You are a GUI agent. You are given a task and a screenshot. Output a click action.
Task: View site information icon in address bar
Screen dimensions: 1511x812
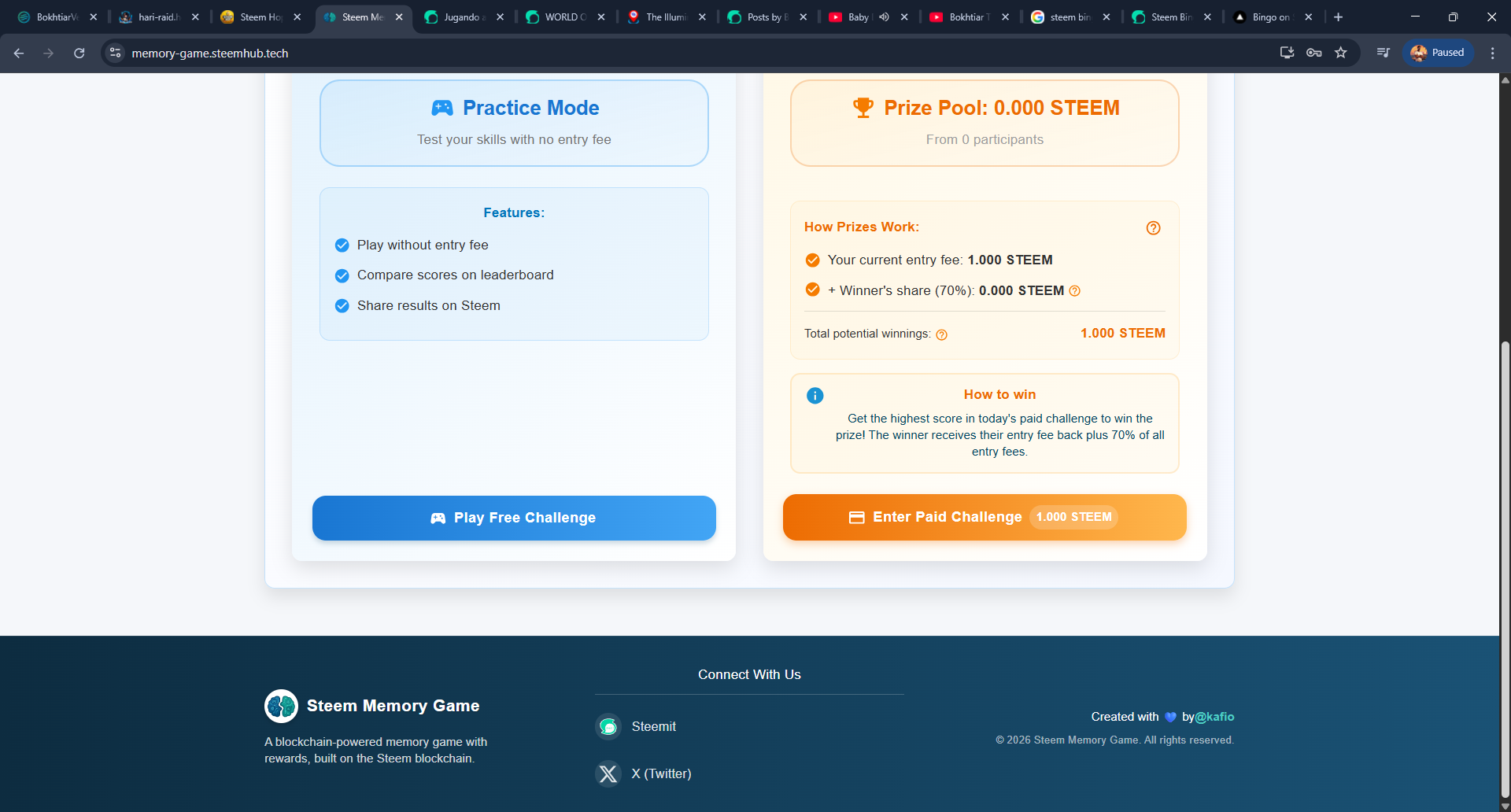(x=116, y=53)
